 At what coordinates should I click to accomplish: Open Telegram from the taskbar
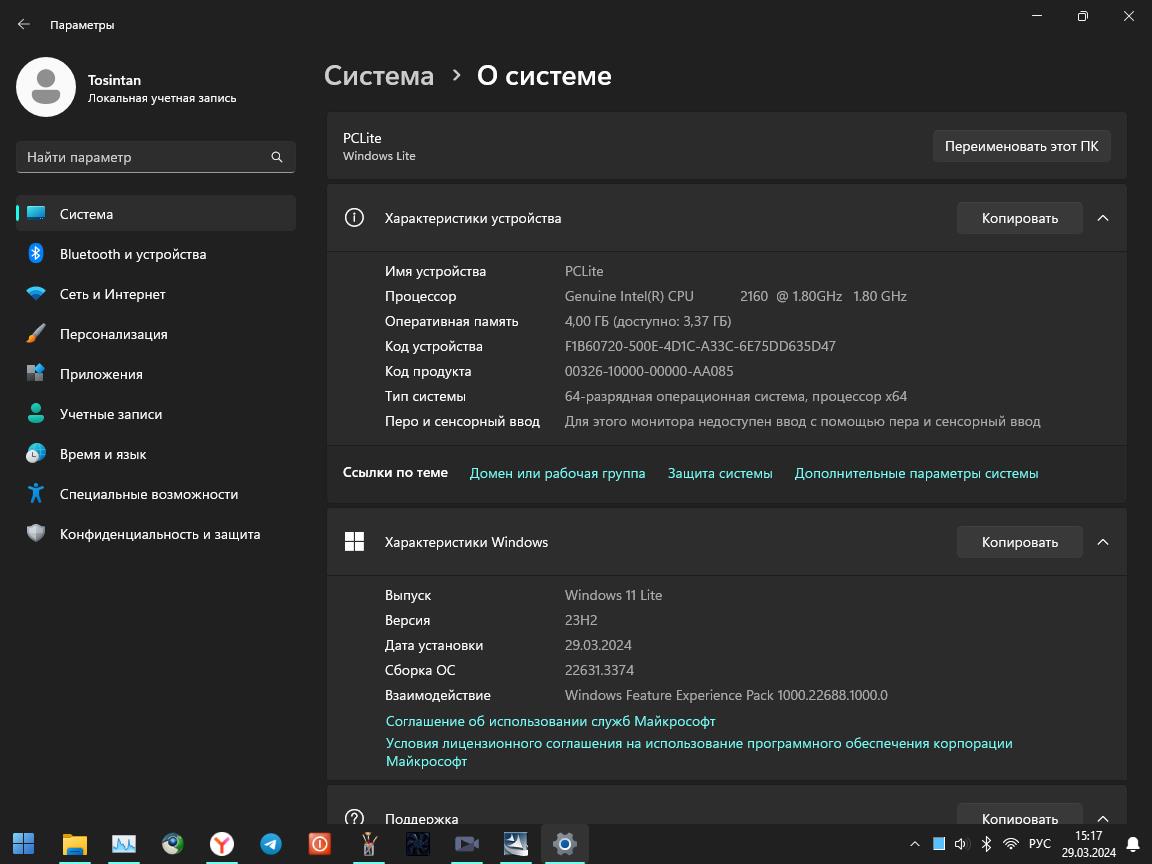coord(270,843)
